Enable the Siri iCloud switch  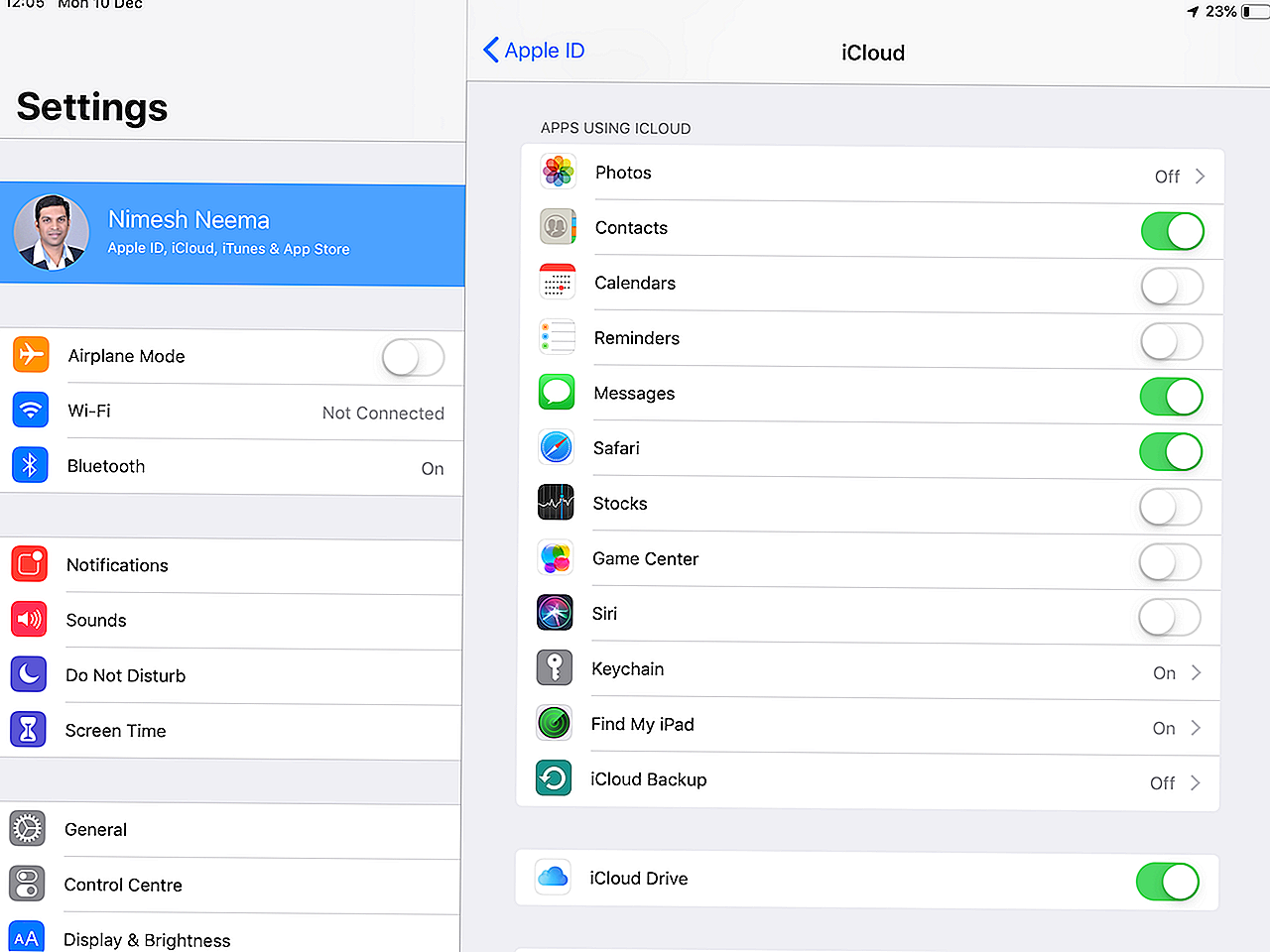tap(1170, 617)
